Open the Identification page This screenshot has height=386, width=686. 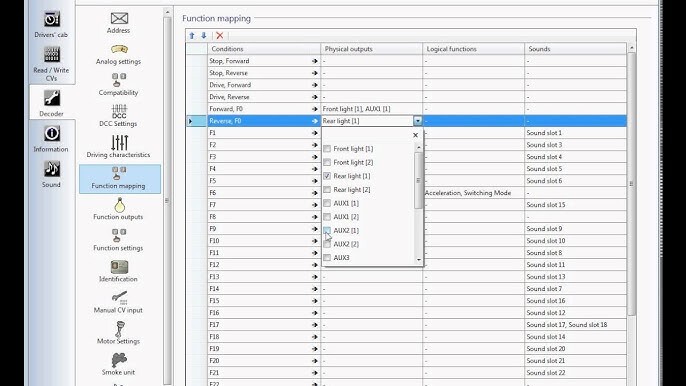pos(119,271)
